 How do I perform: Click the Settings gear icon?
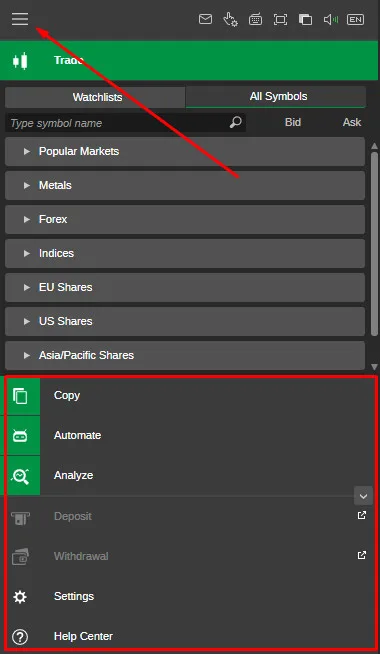tap(20, 597)
